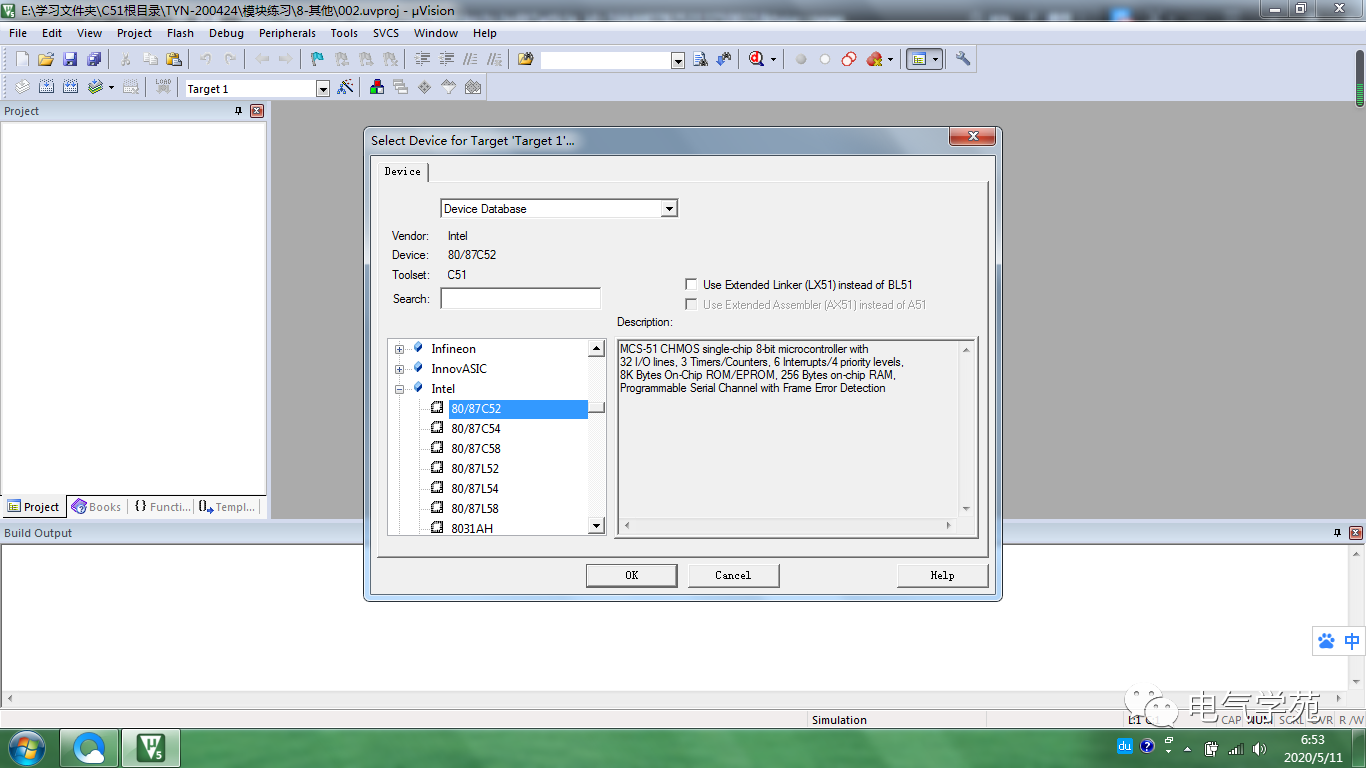Toggle the Project window toolbar icon

click(x=919, y=59)
